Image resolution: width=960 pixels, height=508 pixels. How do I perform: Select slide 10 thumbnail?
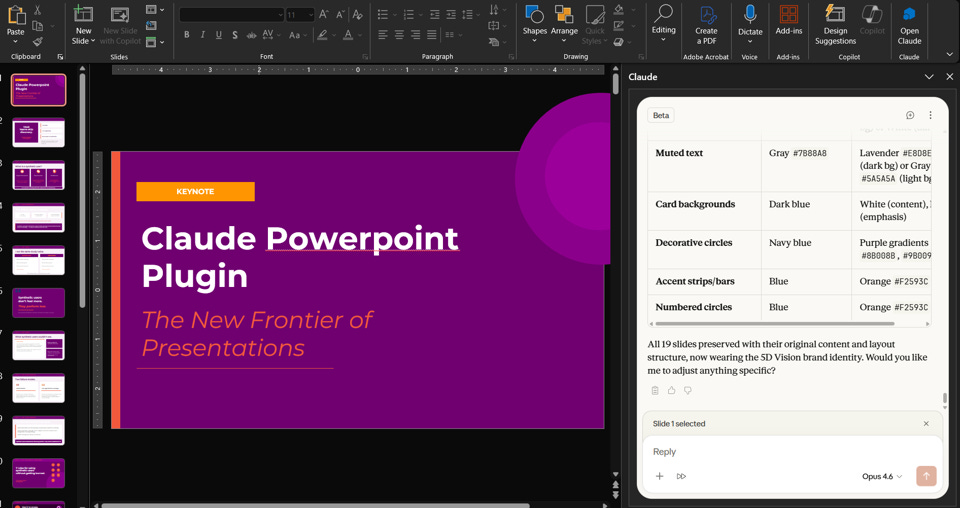[x=38, y=474]
